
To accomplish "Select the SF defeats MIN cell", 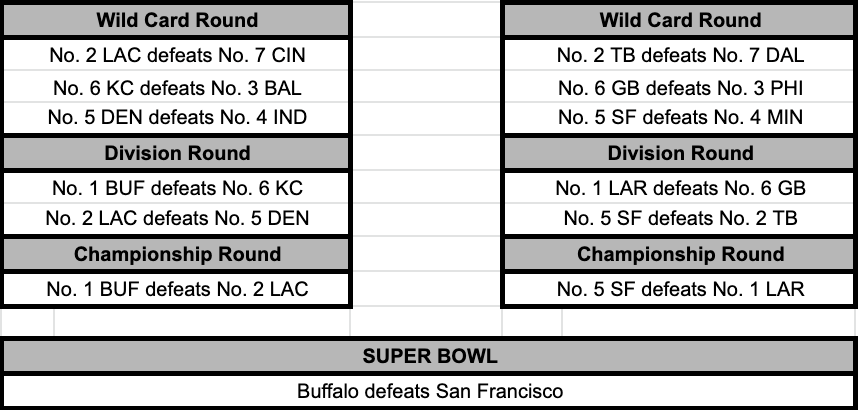I will tap(680, 118).
